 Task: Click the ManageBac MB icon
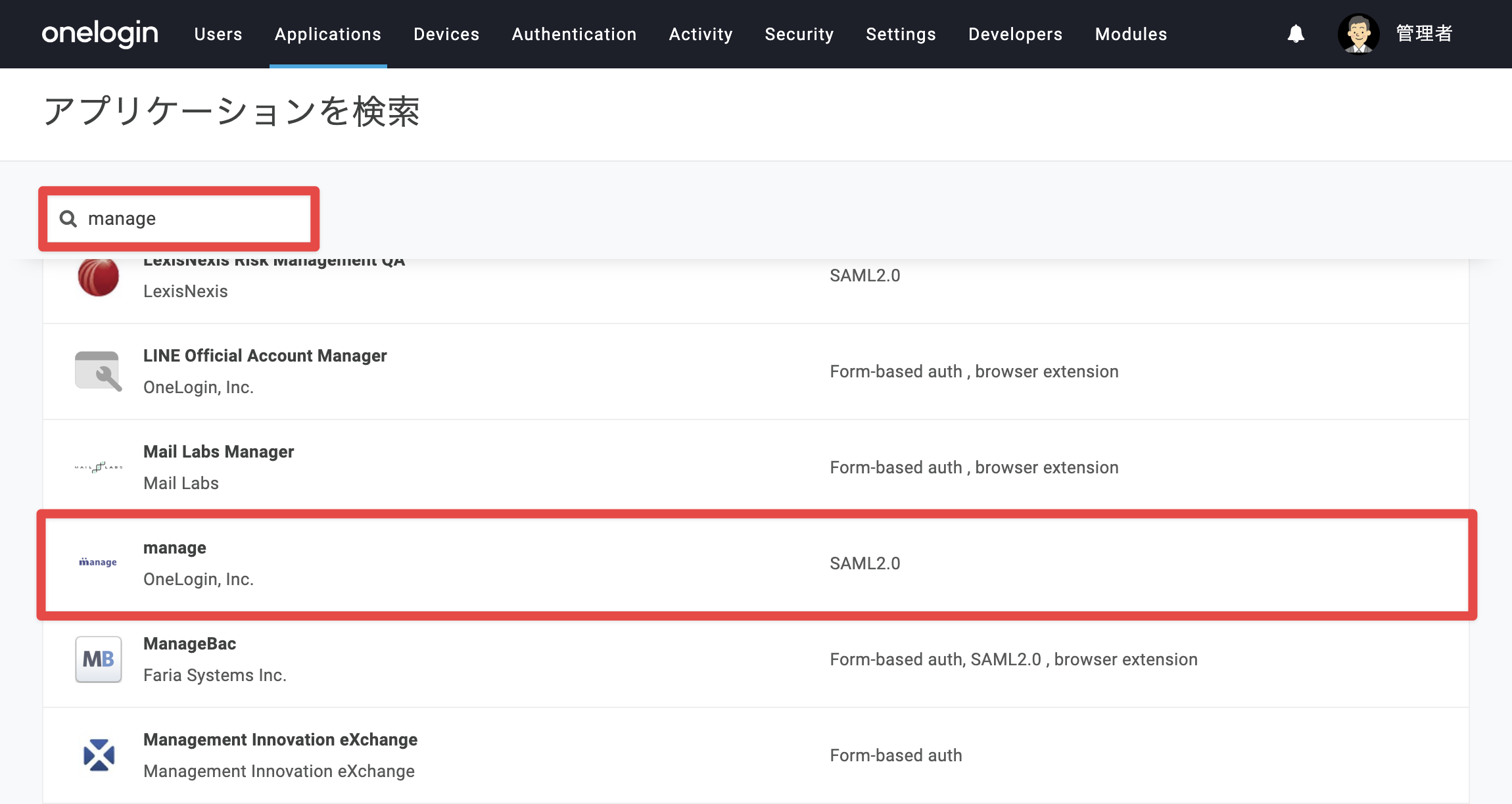pyautogui.click(x=98, y=659)
